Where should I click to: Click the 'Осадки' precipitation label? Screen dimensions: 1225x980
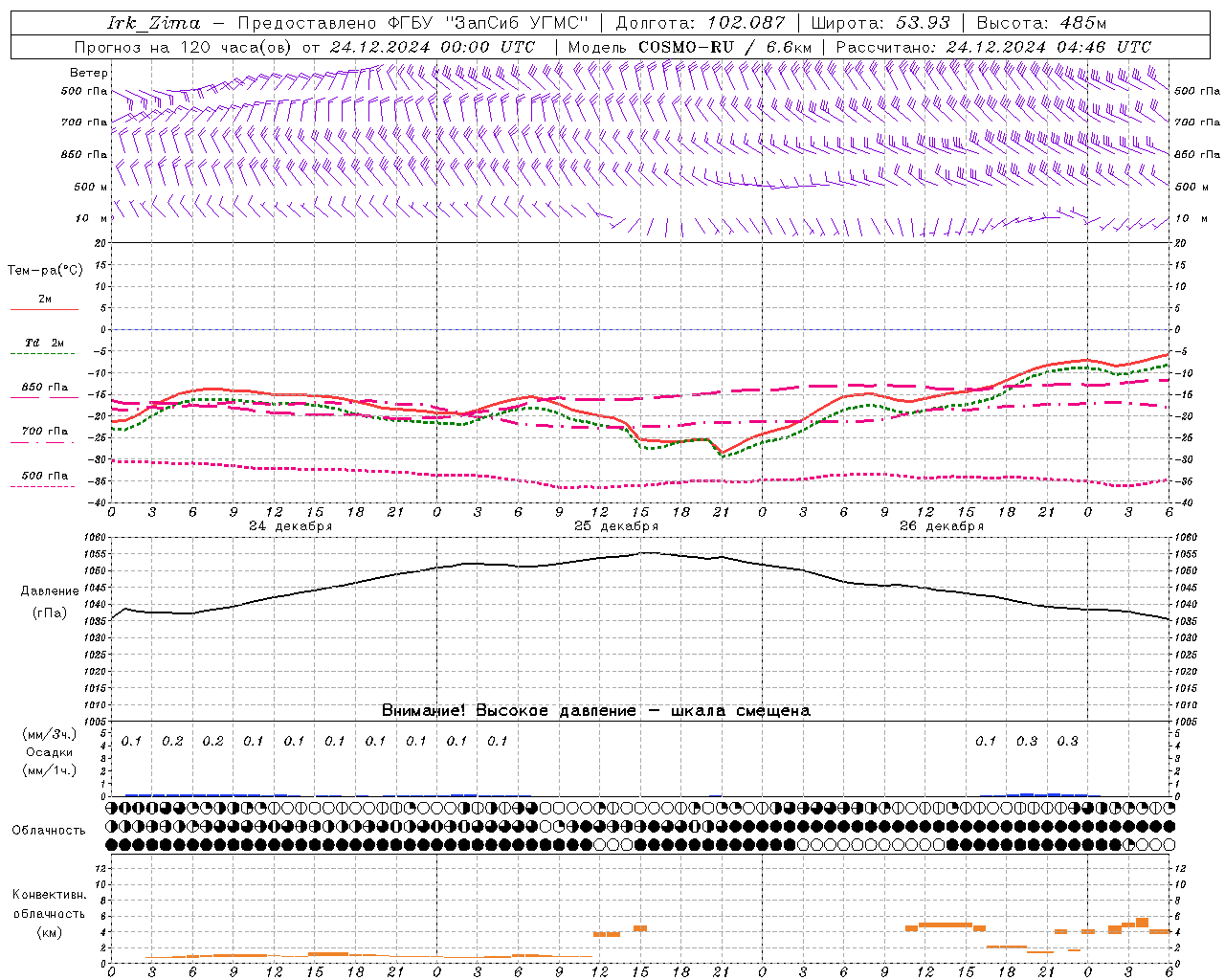50,752
